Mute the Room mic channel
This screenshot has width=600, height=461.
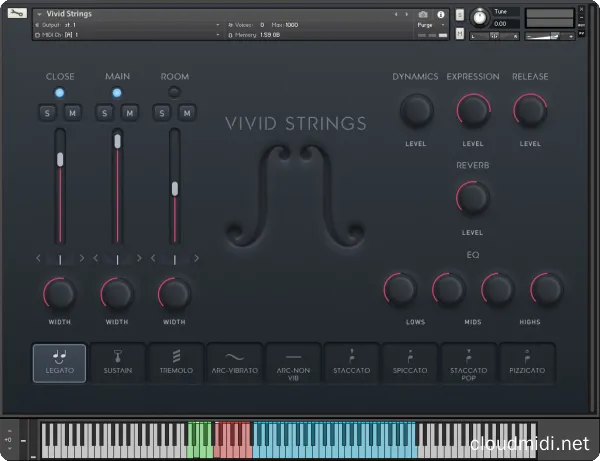point(187,113)
